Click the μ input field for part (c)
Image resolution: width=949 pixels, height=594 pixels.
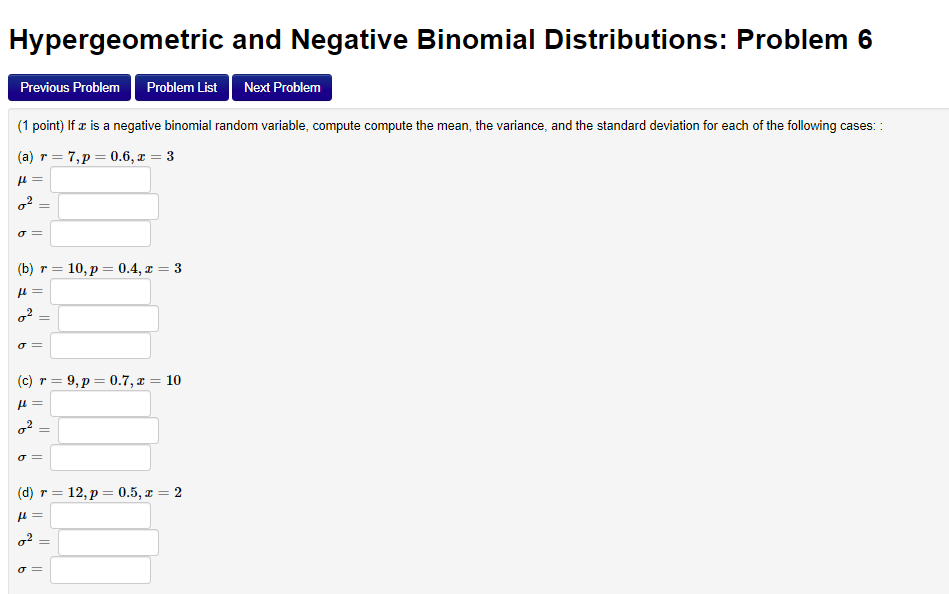point(99,404)
